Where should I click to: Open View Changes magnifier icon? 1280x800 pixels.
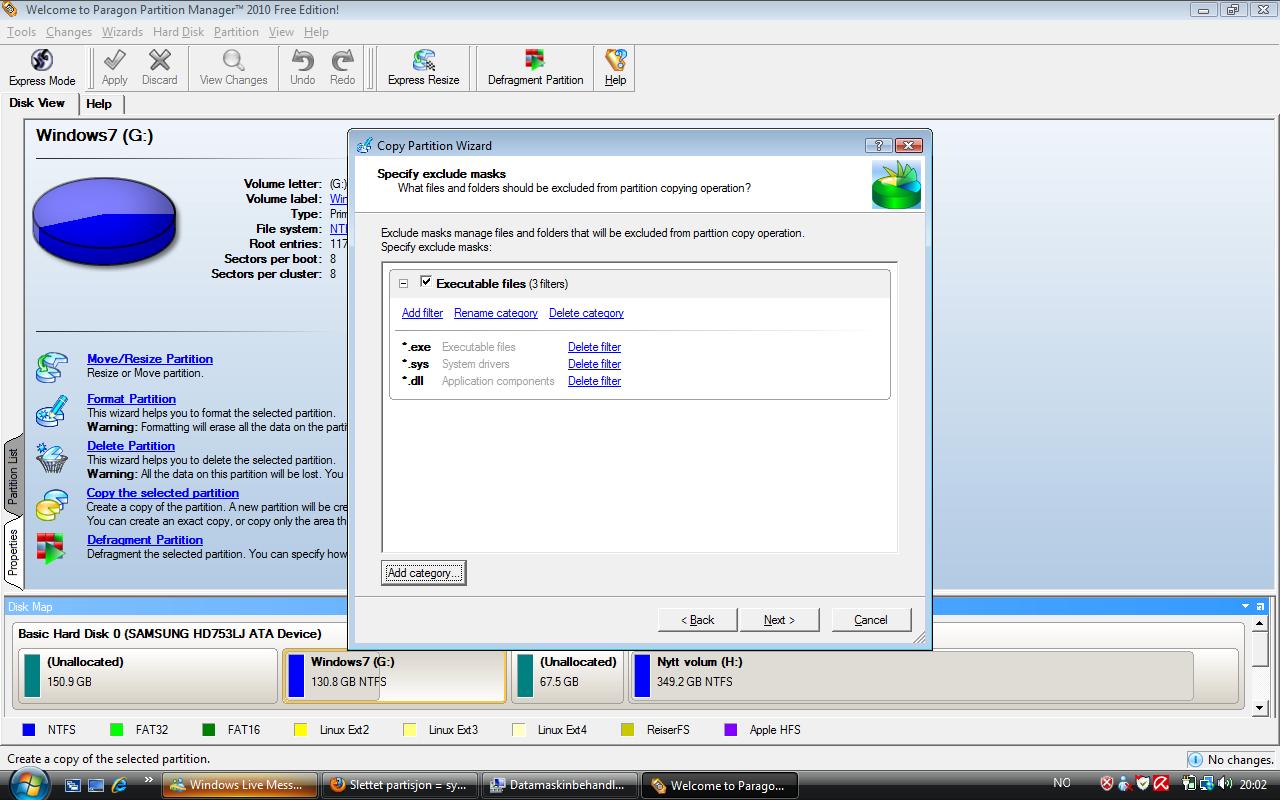tap(233, 60)
